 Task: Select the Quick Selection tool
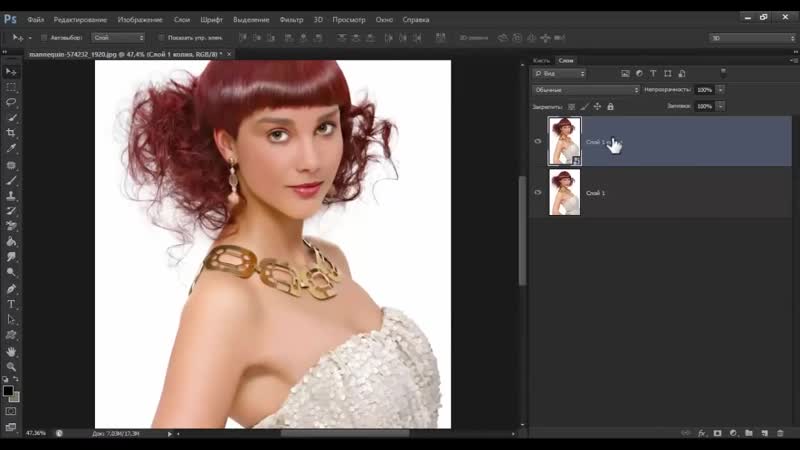point(11,118)
